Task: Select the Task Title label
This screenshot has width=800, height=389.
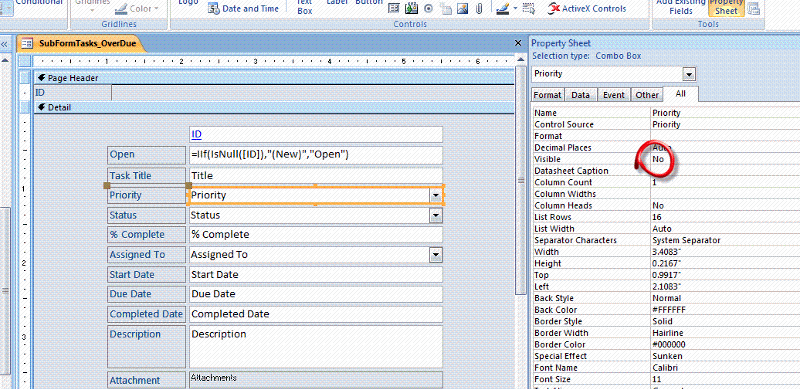Action: 146,175
